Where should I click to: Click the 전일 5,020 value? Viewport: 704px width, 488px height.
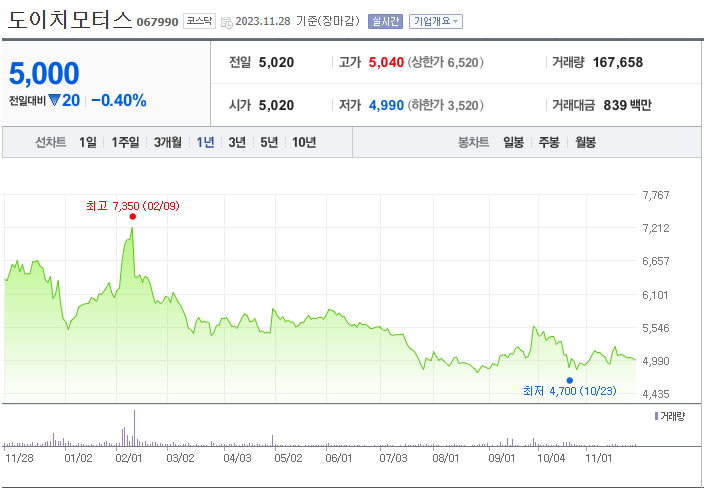pyautogui.click(x=276, y=62)
